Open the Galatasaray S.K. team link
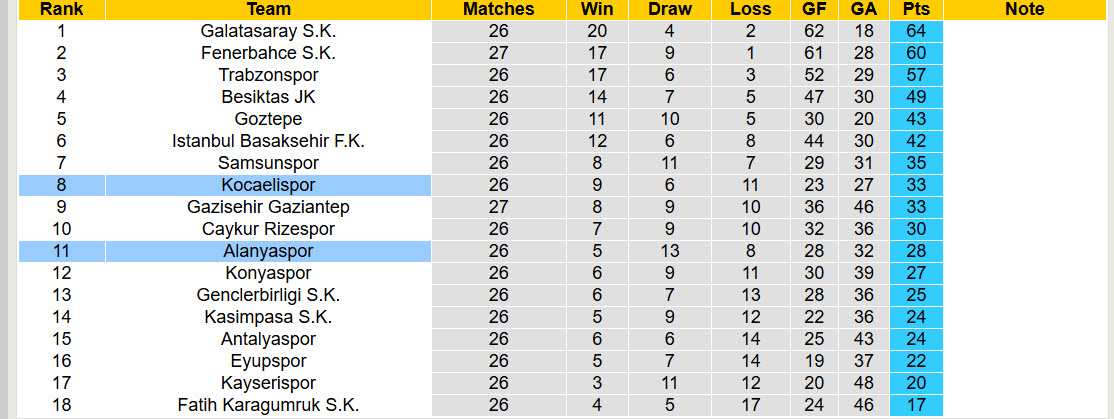 click(268, 31)
